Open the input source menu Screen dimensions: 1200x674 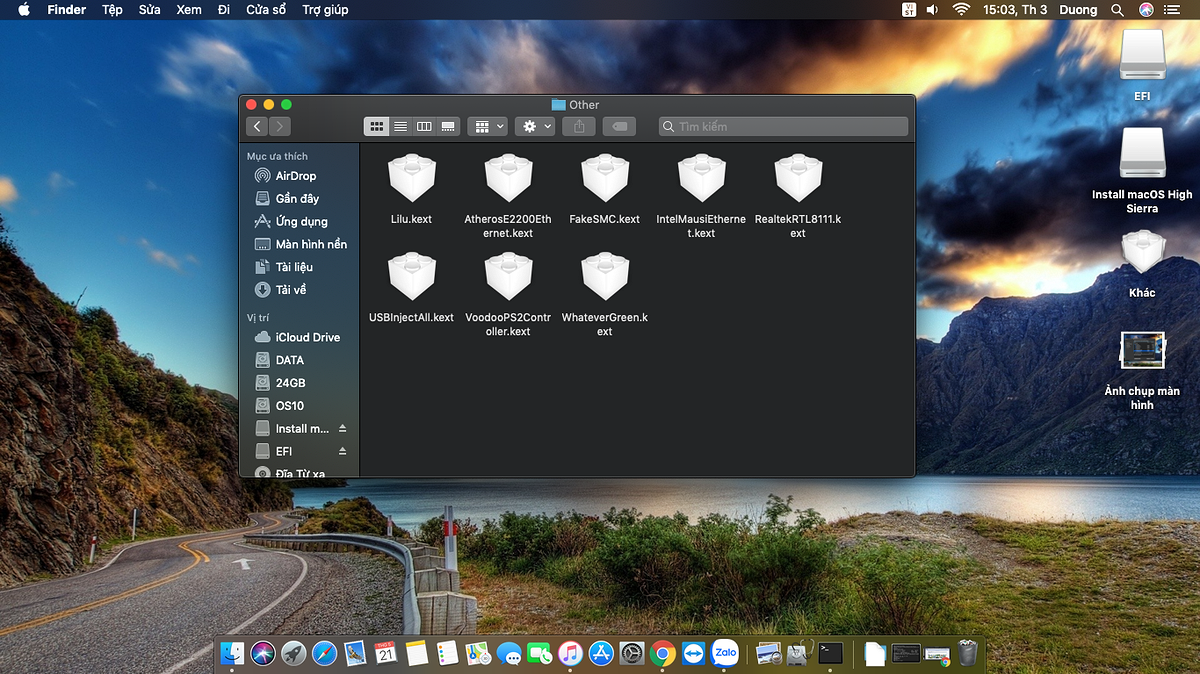click(x=909, y=10)
